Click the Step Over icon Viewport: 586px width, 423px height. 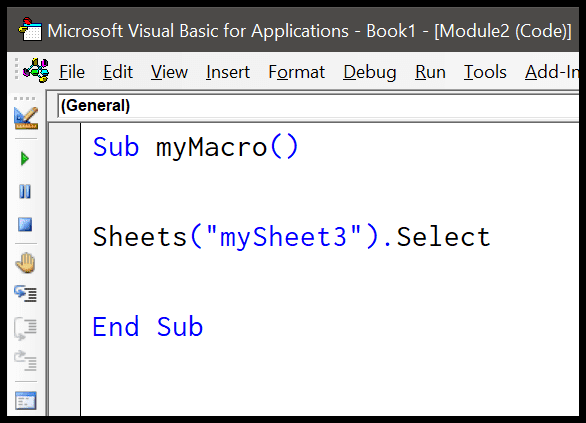[25, 328]
